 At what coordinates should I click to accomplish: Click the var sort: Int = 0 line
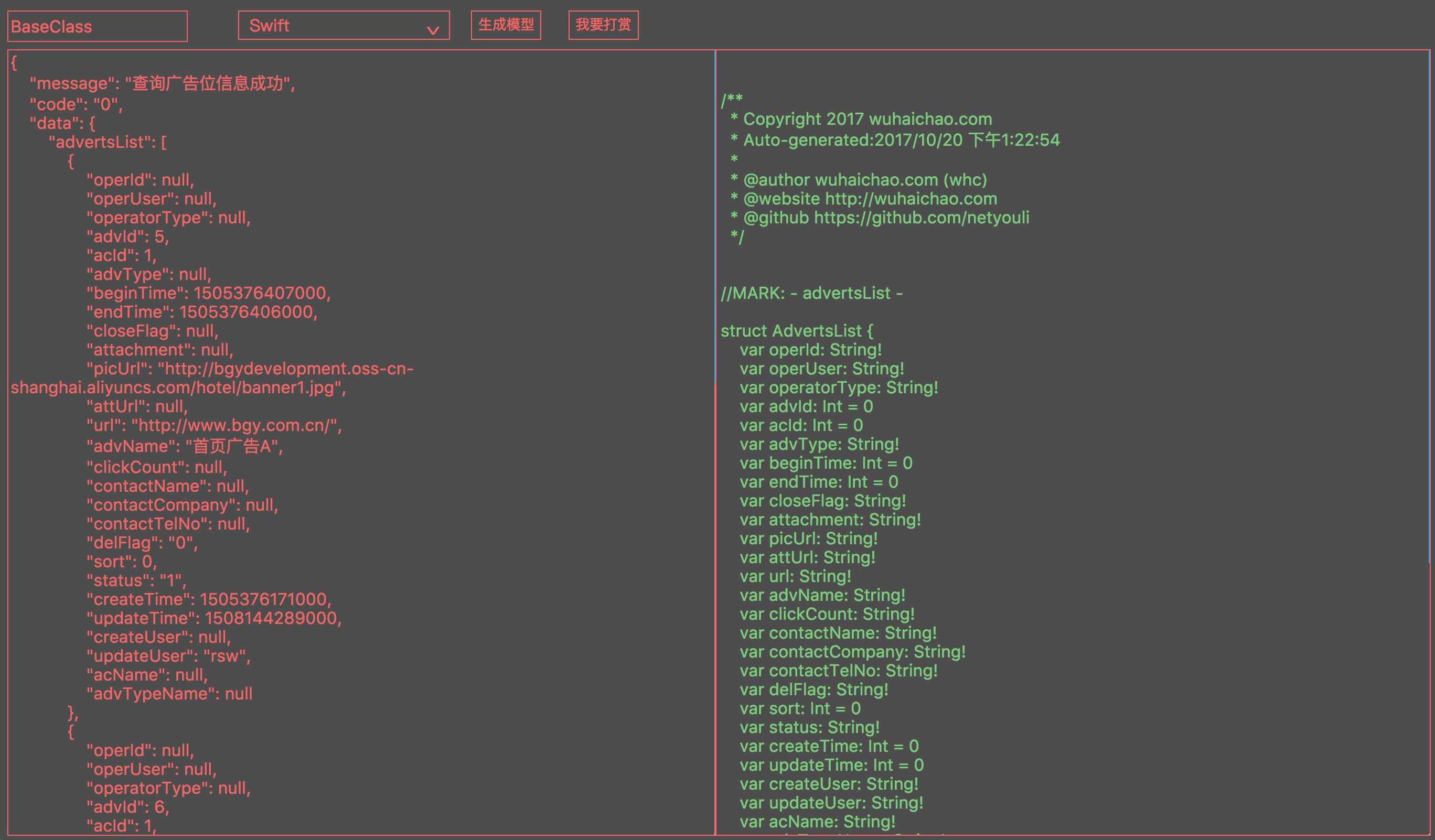click(x=800, y=708)
